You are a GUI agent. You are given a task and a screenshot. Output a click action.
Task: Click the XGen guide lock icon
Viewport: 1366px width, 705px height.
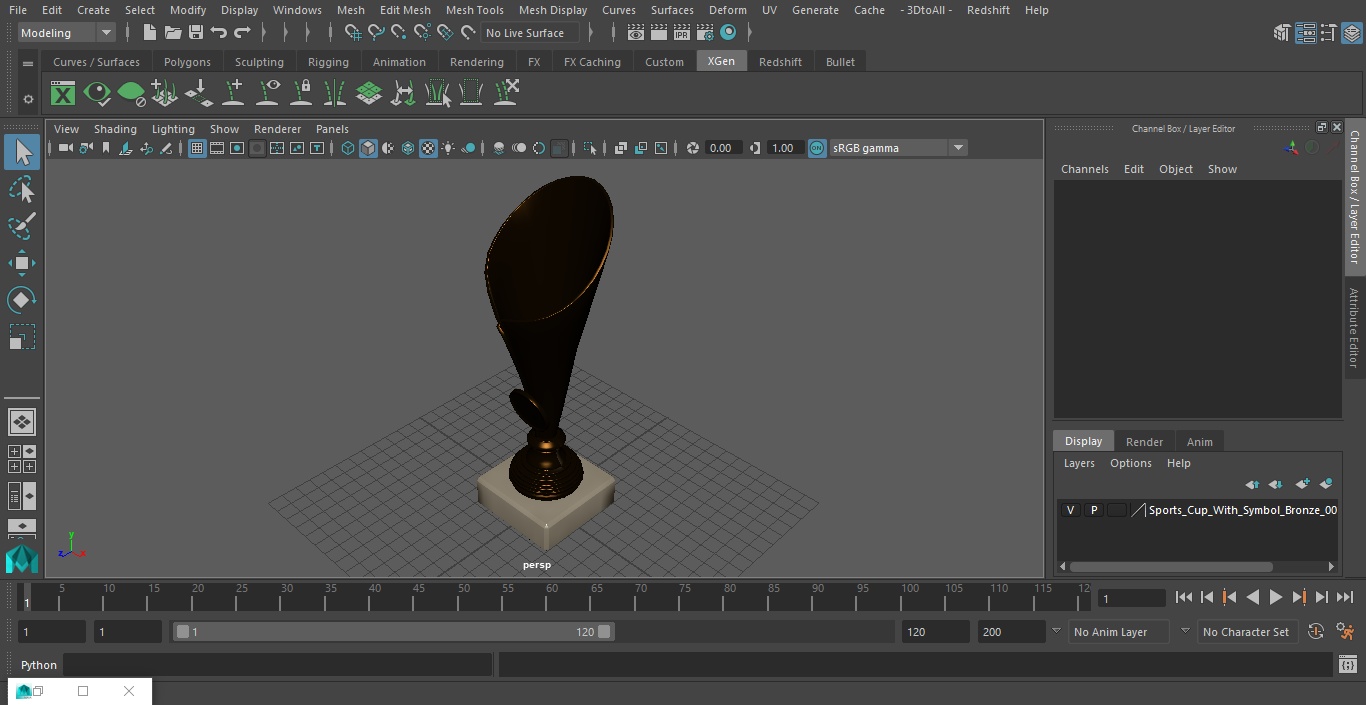[x=301, y=93]
